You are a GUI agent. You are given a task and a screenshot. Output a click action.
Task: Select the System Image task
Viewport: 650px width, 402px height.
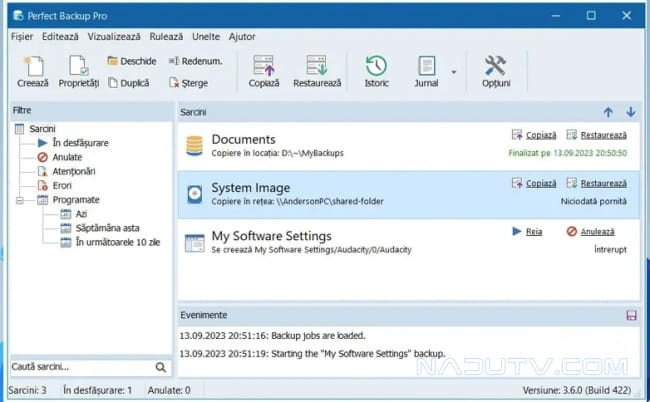409,194
